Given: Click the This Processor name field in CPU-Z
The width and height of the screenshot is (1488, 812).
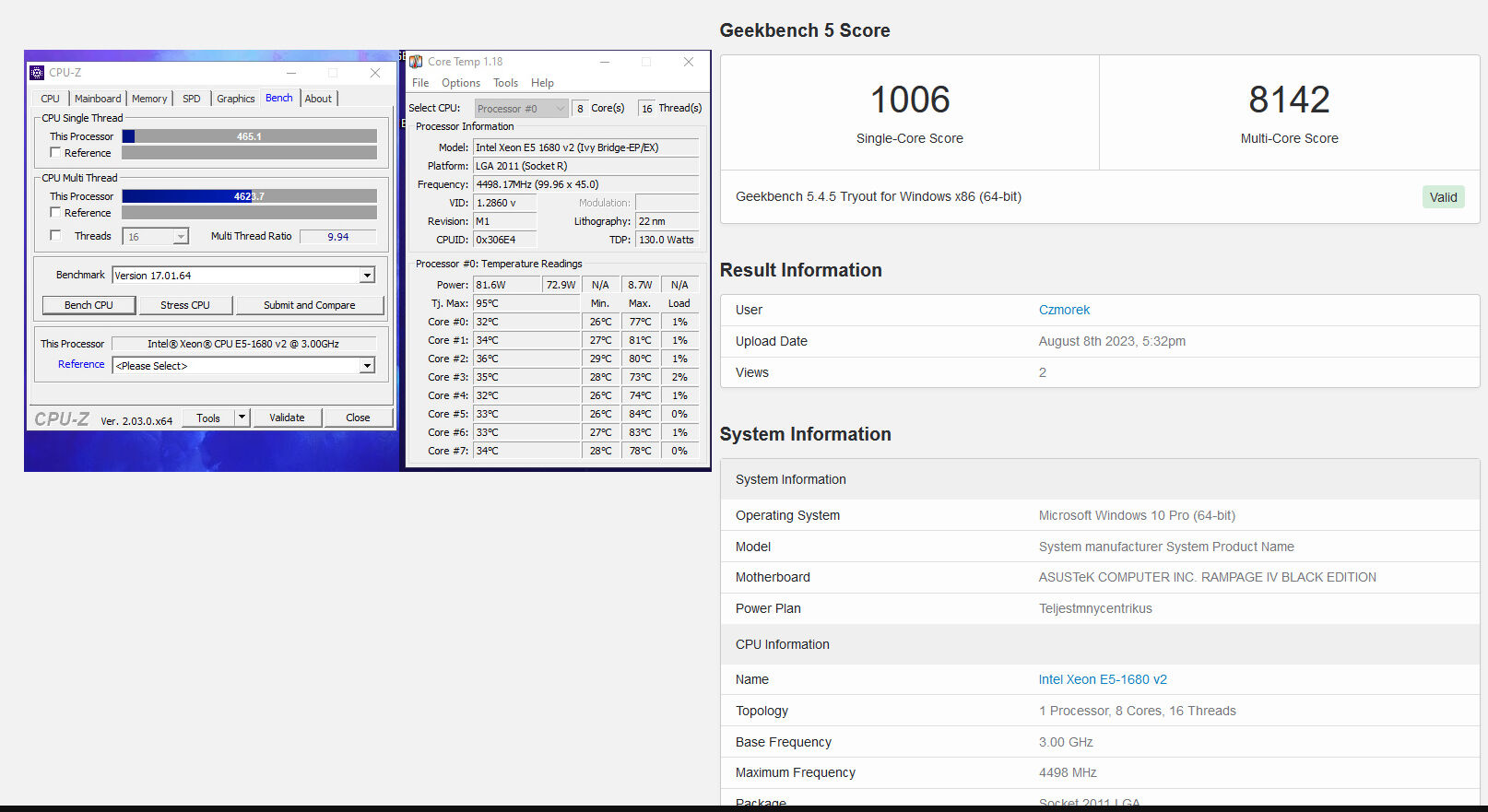Looking at the screenshot, I should click(x=243, y=344).
